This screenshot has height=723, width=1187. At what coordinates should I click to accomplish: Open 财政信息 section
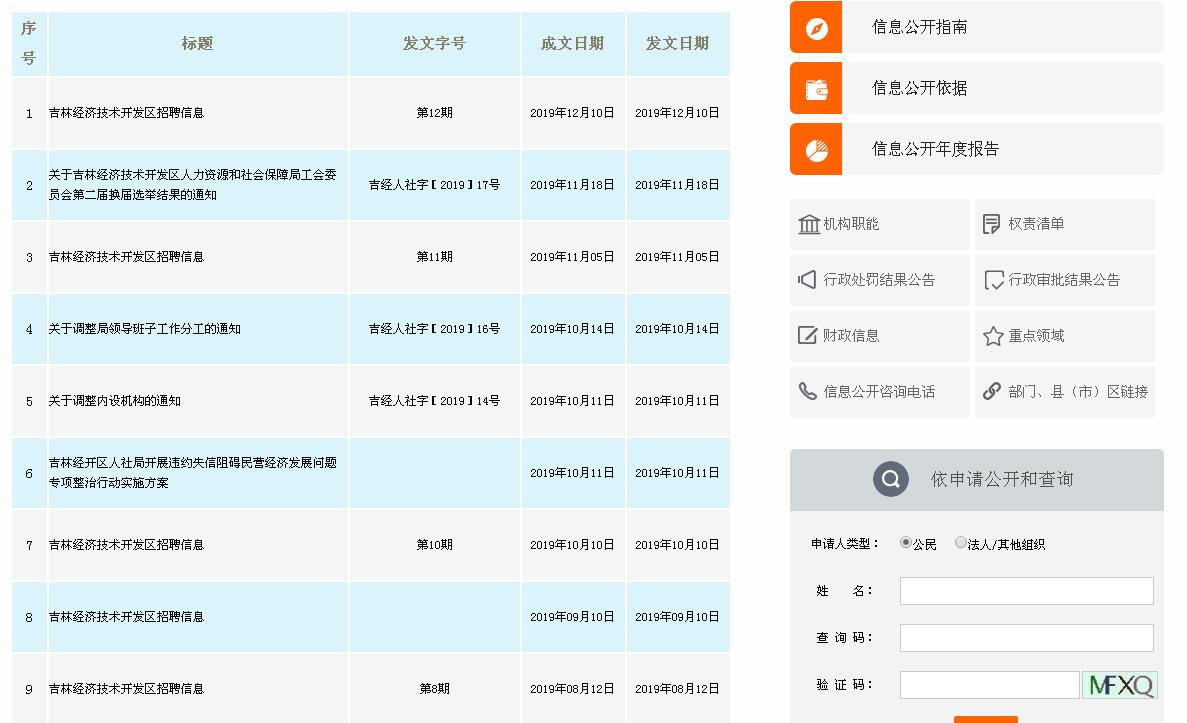click(851, 336)
